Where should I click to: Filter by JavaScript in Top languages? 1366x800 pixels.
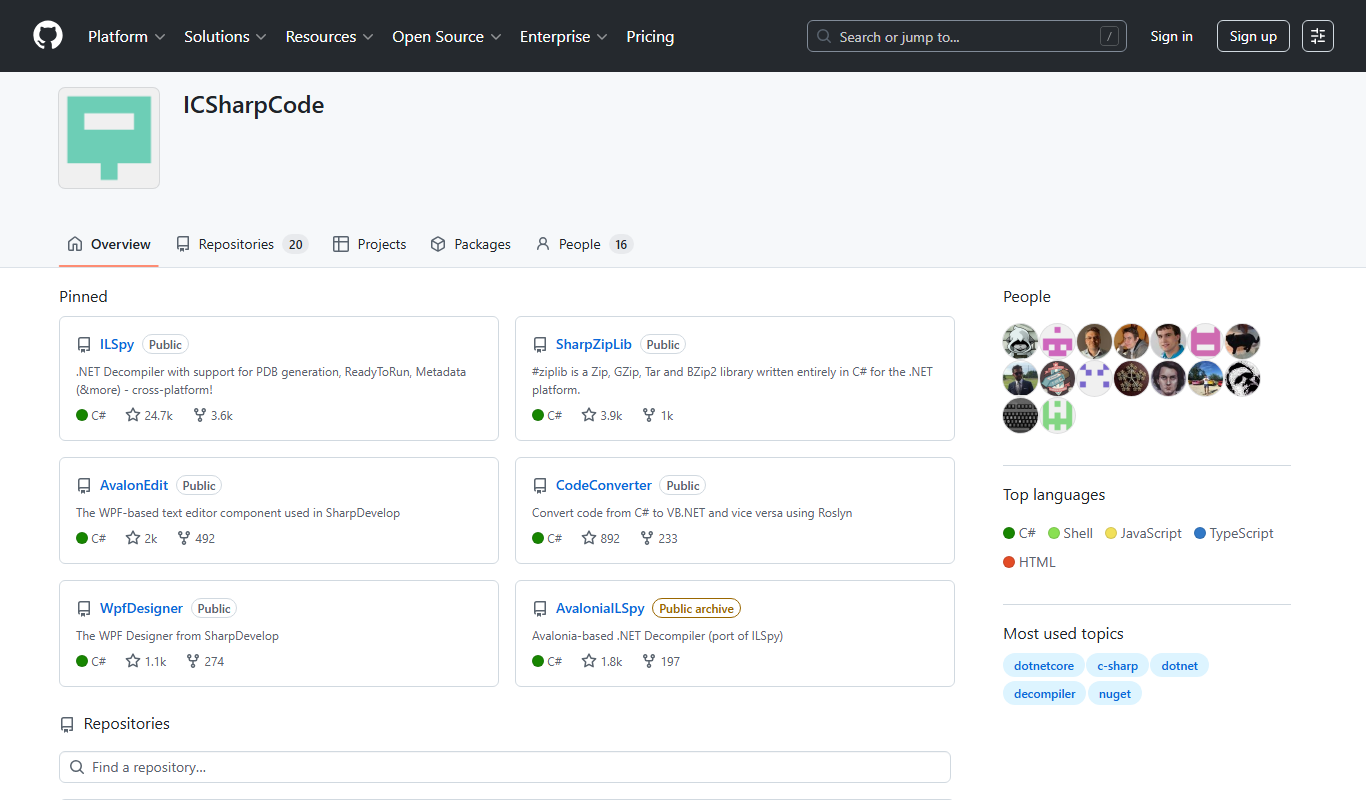(1143, 533)
